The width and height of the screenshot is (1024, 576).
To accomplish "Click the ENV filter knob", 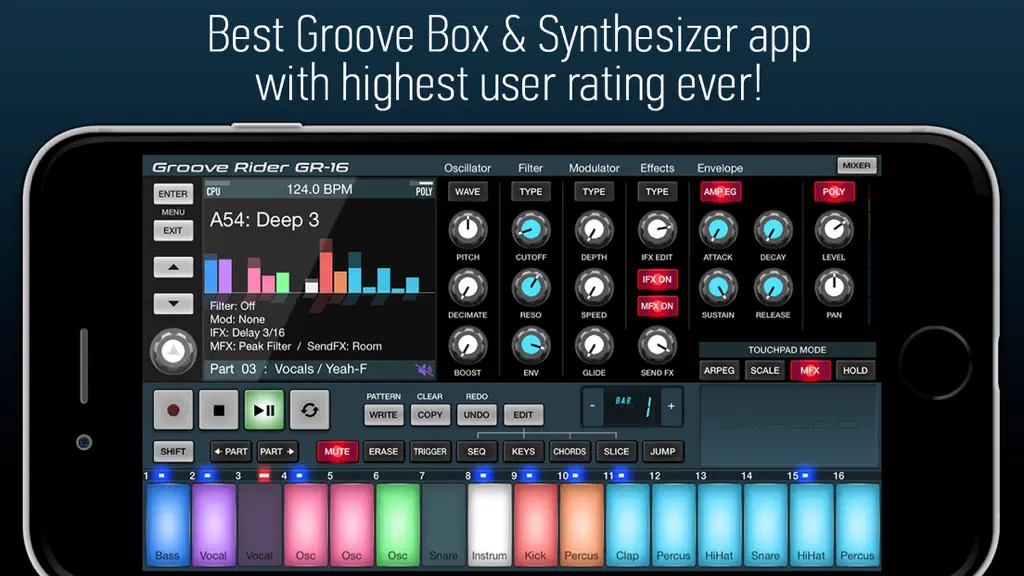I will (x=531, y=345).
